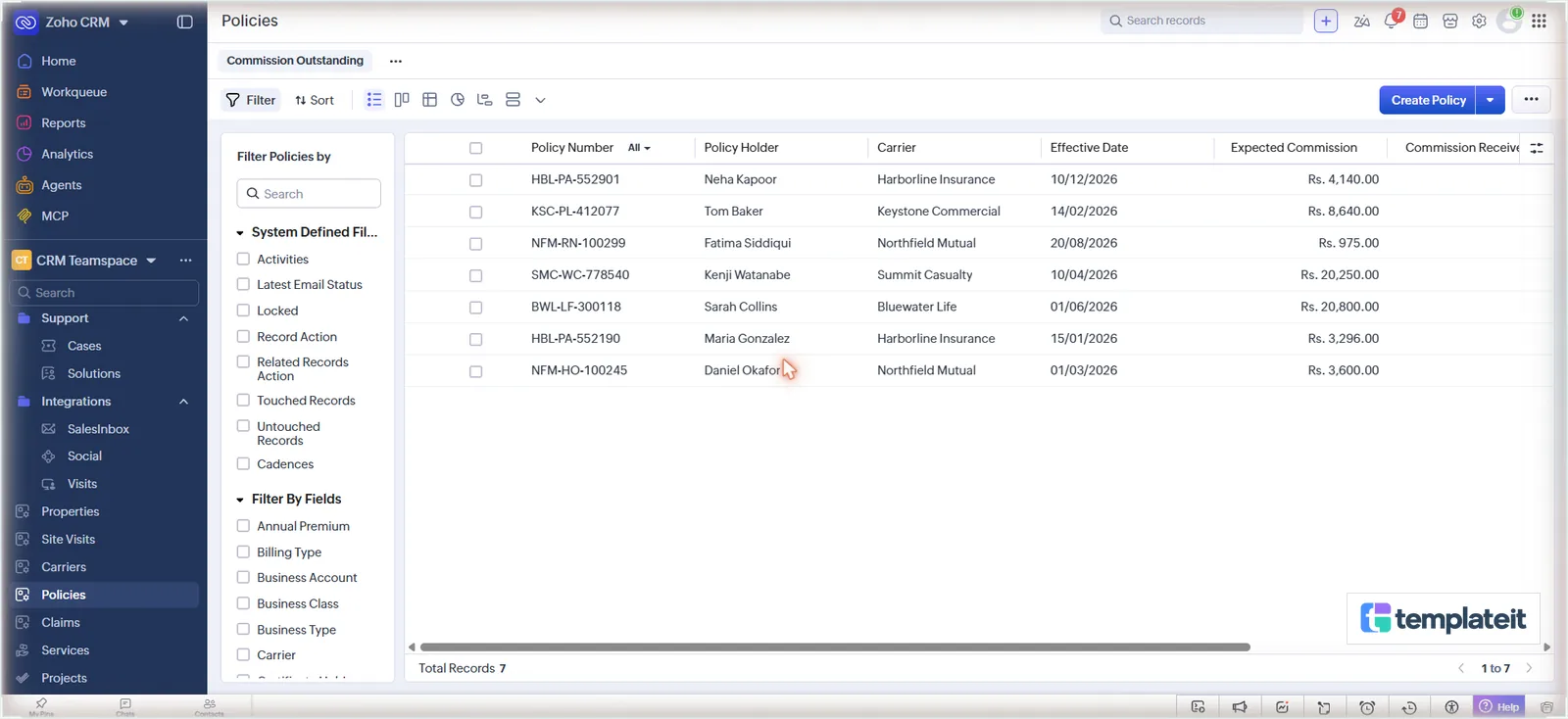This screenshot has width=1568, height=719.
Task: Switch to Kanban view
Action: (x=402, y=100)
